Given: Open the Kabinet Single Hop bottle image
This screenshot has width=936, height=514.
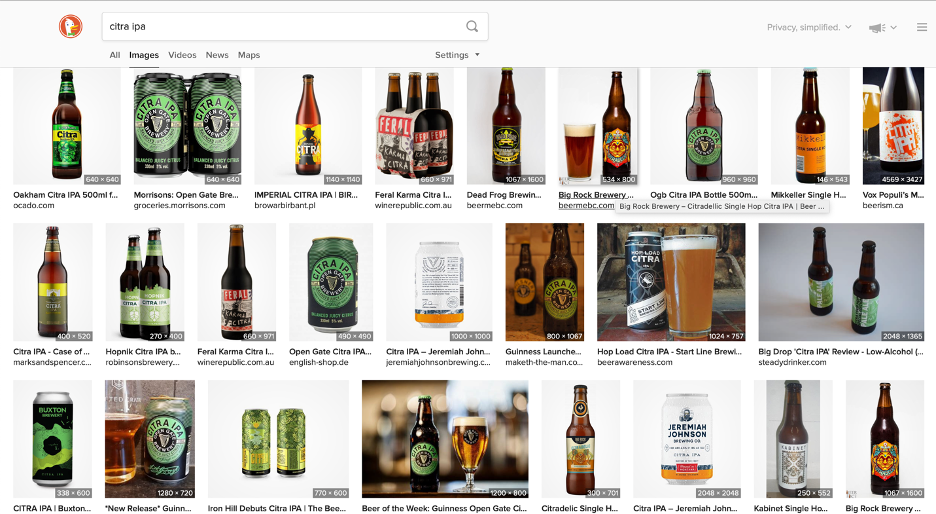Looking at the screenshot, I should 793,439.
